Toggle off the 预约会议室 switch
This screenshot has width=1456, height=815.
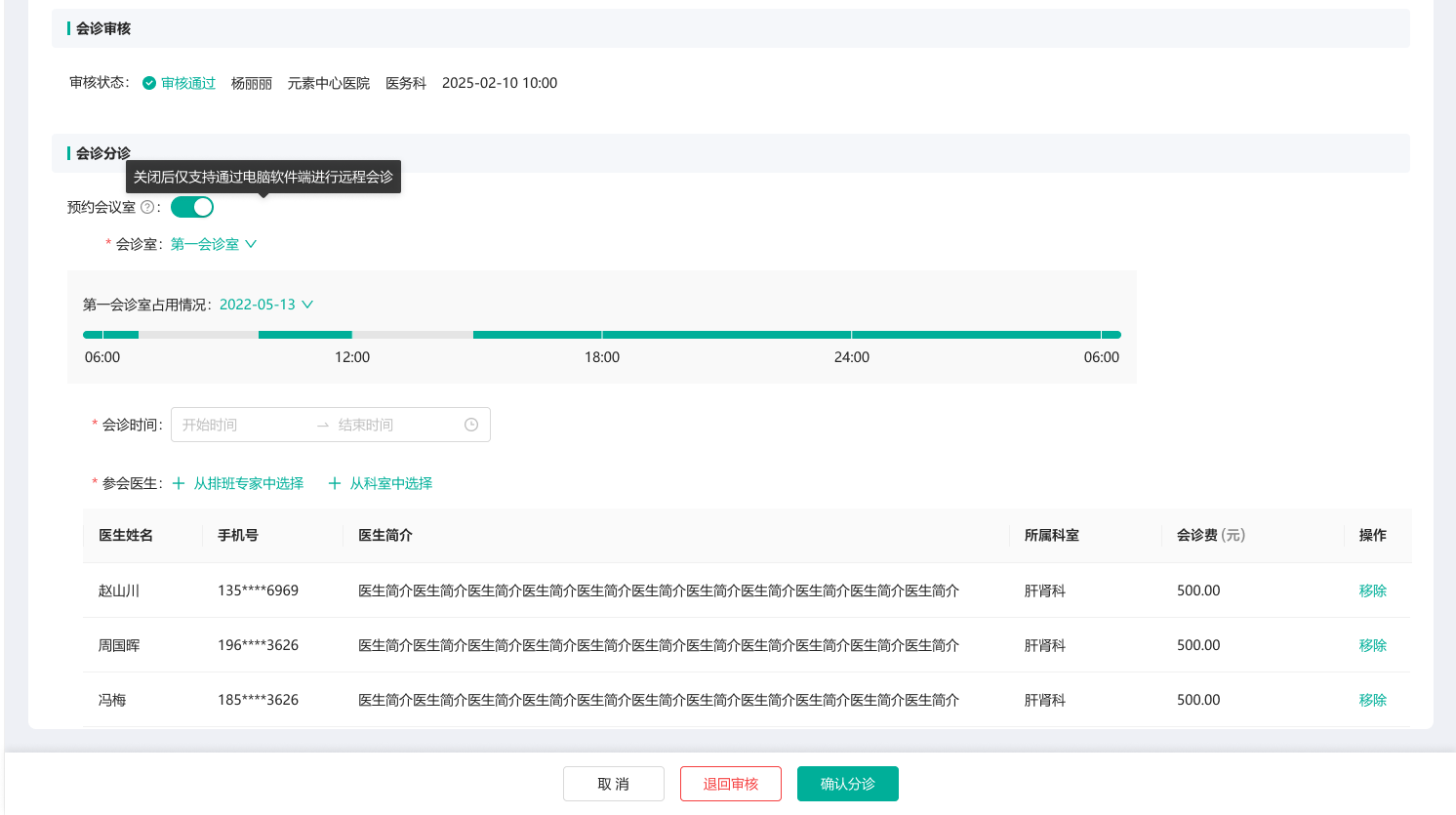192,207
